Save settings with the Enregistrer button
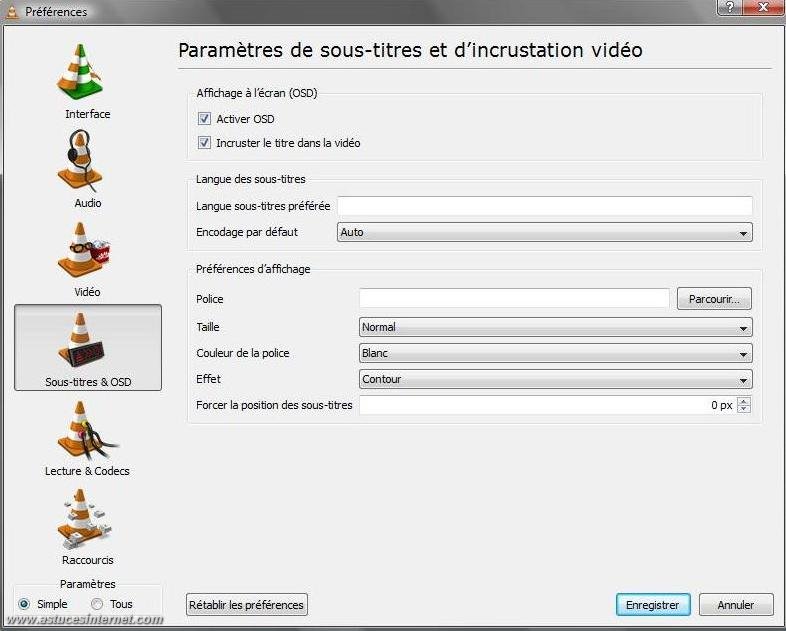The image size is (786, 631). [x=653, y=605]
